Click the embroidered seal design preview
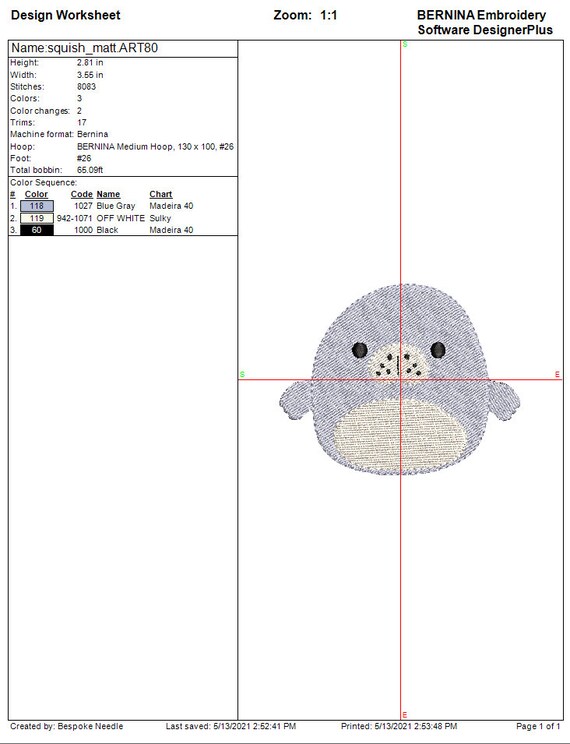 click(x=400, y=379)
